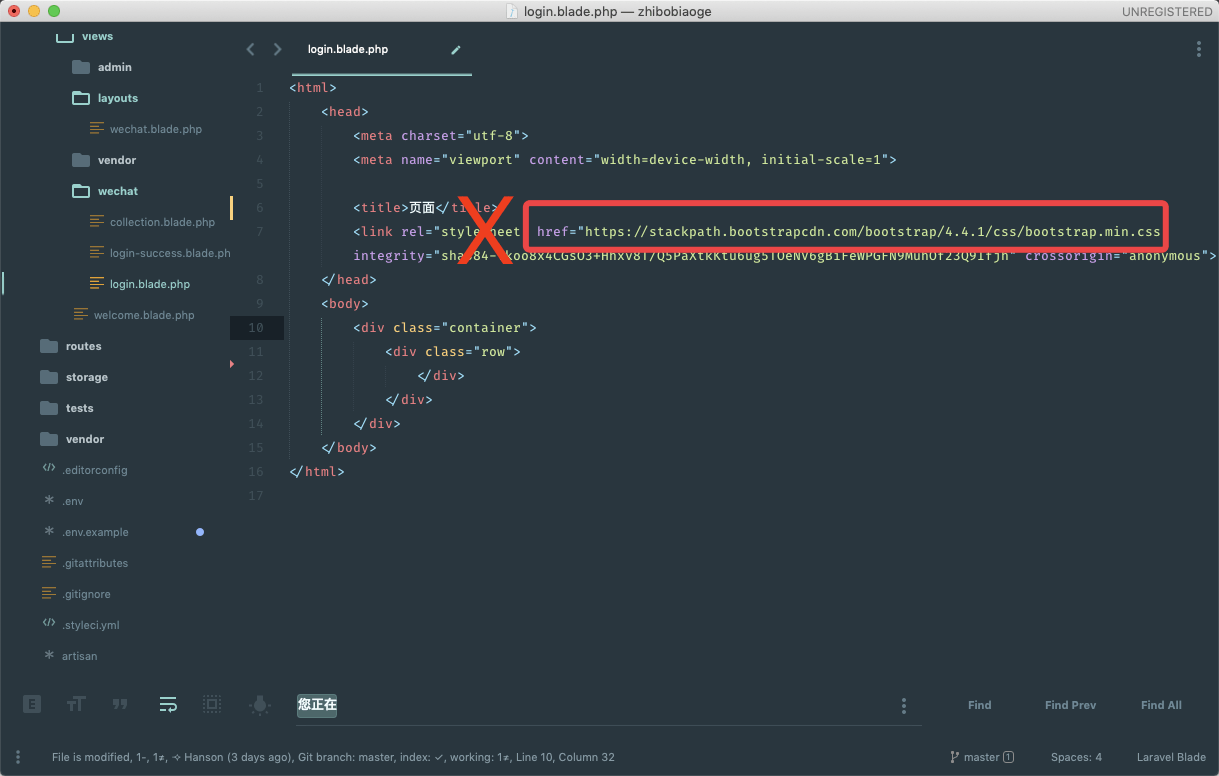Open the Spaces: 4 indentation menu

coord(1076,757)
